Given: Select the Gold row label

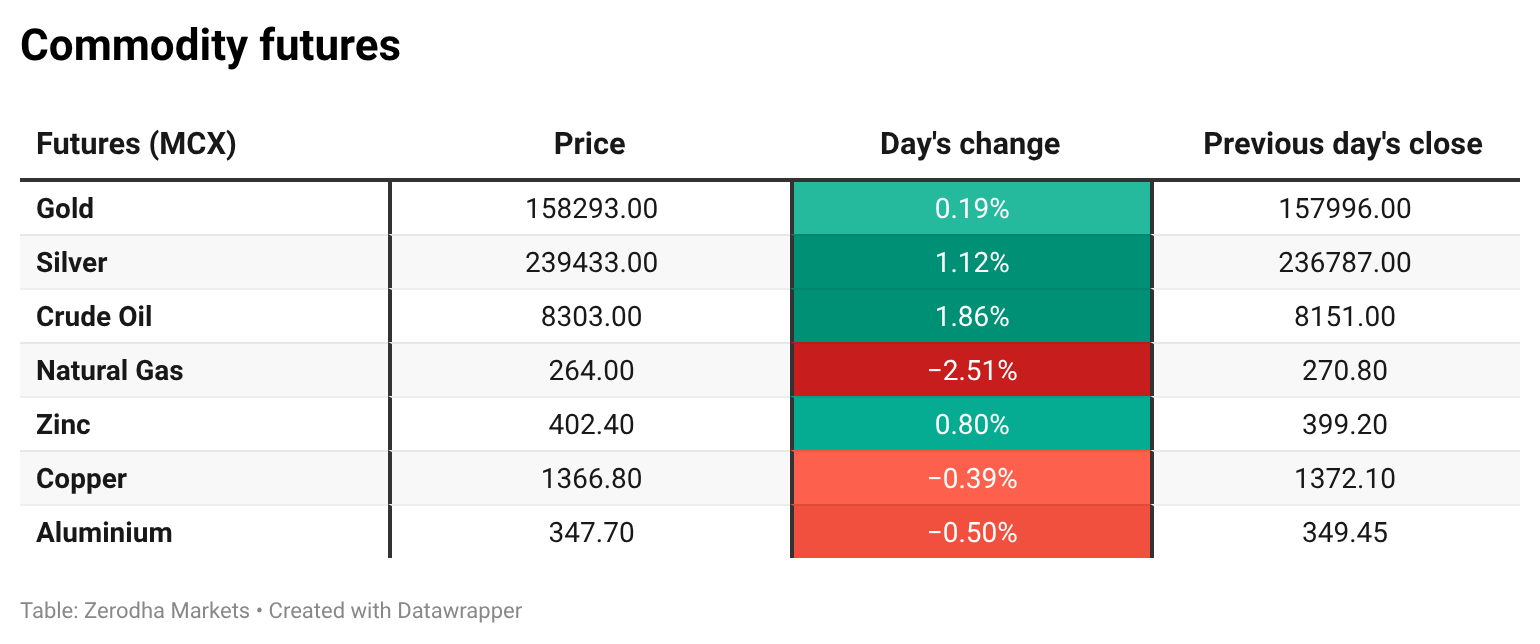Looking at the screenshot, I should tap(65, 209).
